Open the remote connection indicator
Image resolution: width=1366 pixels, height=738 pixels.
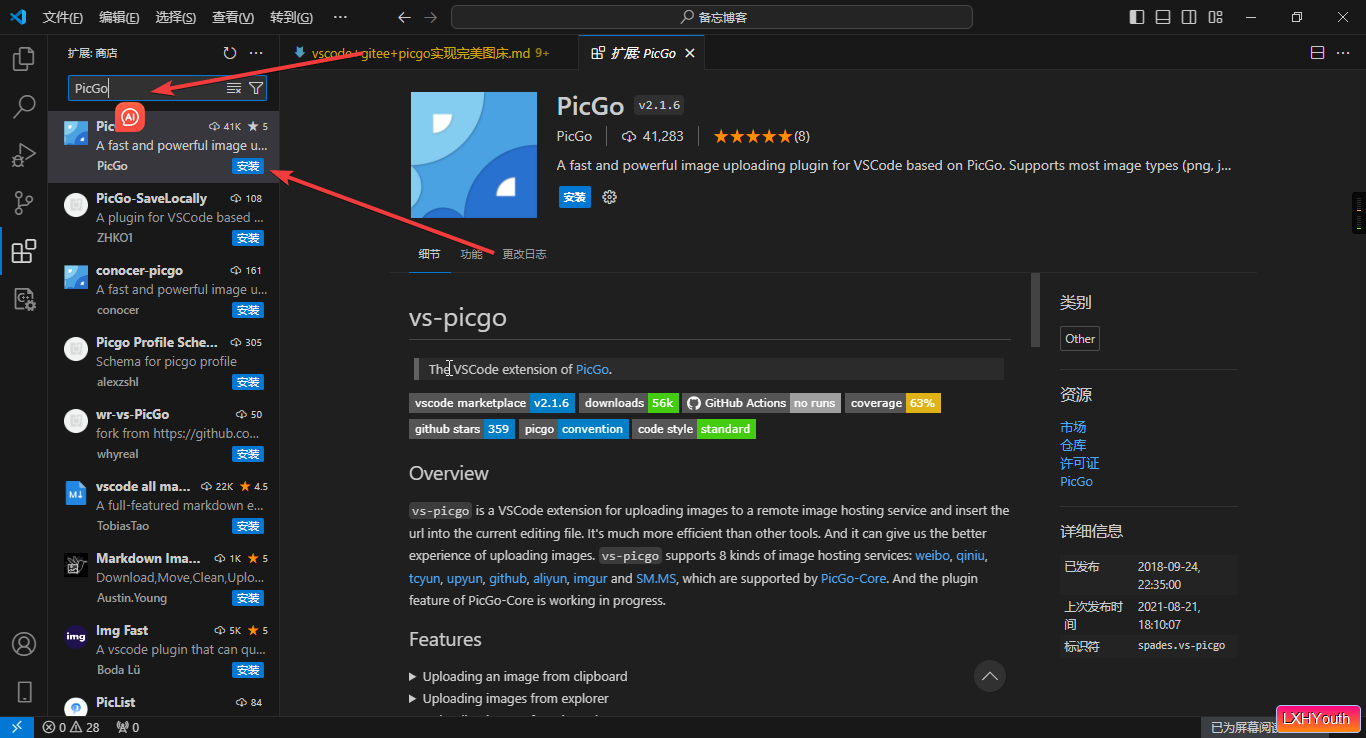15,727
